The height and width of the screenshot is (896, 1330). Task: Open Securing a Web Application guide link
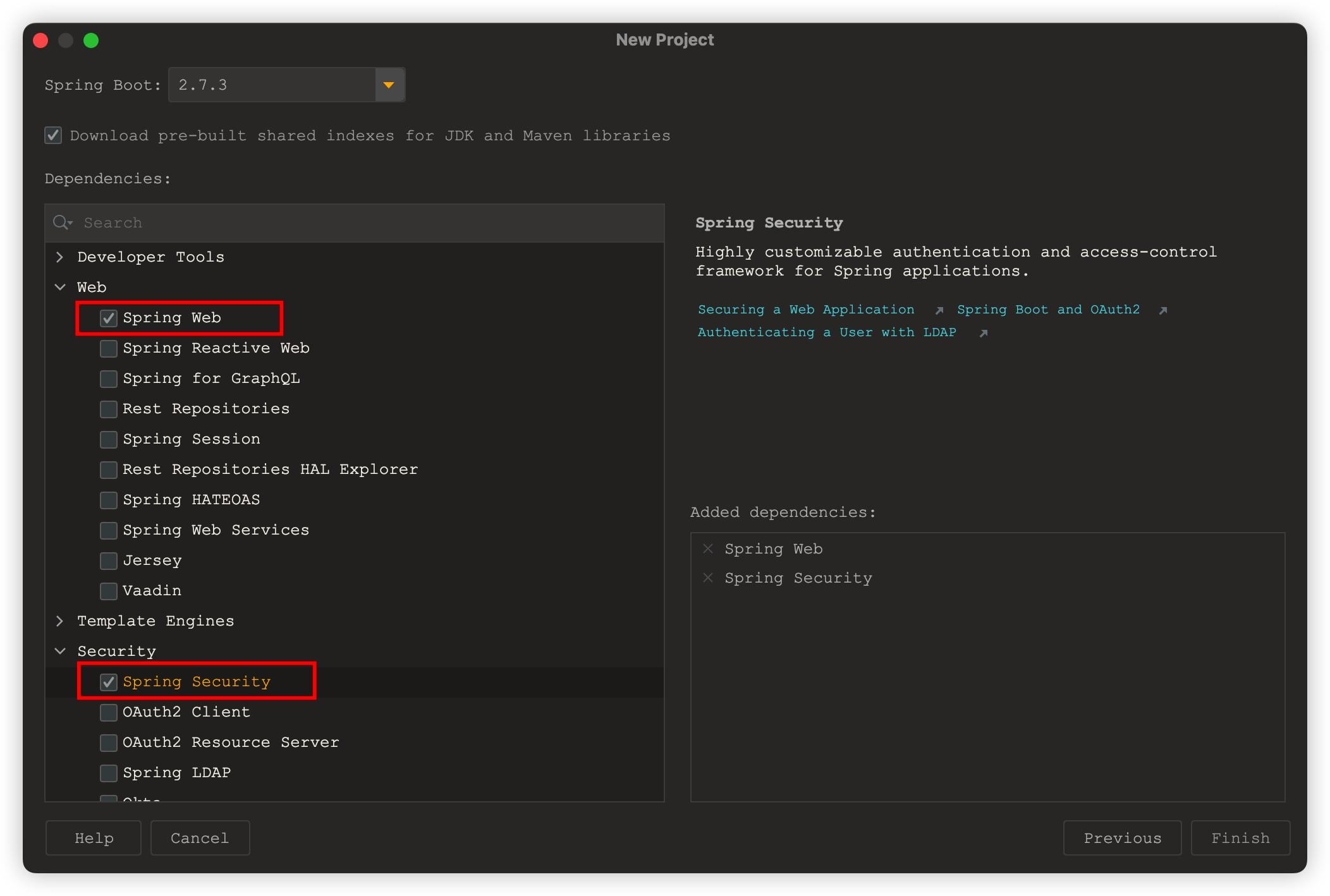pyautogui.click(x=805, y=310)
